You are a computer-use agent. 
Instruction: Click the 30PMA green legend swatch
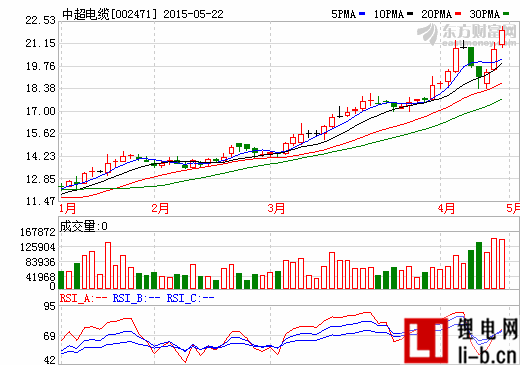[x=506, y=14]
